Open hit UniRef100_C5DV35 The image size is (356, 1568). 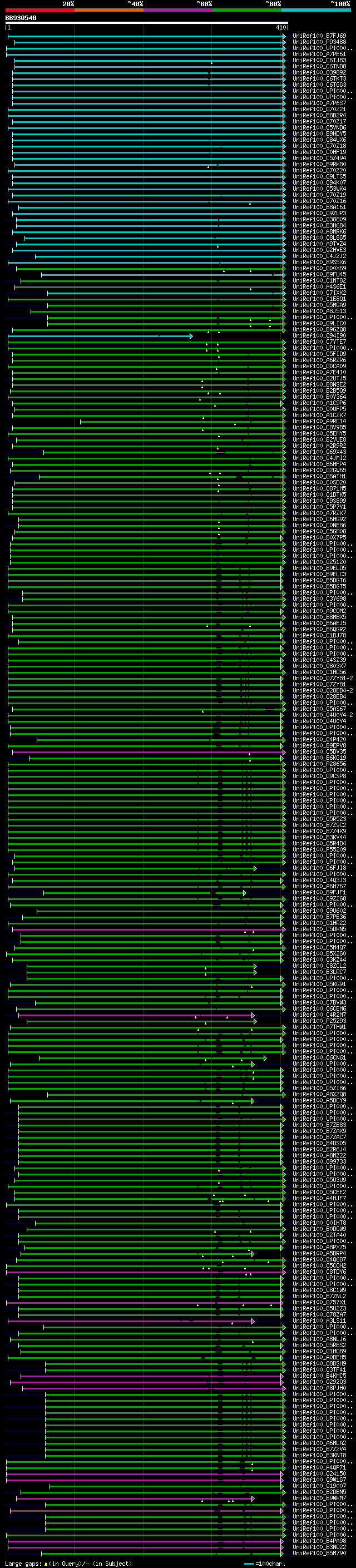(x=319, y=752)
